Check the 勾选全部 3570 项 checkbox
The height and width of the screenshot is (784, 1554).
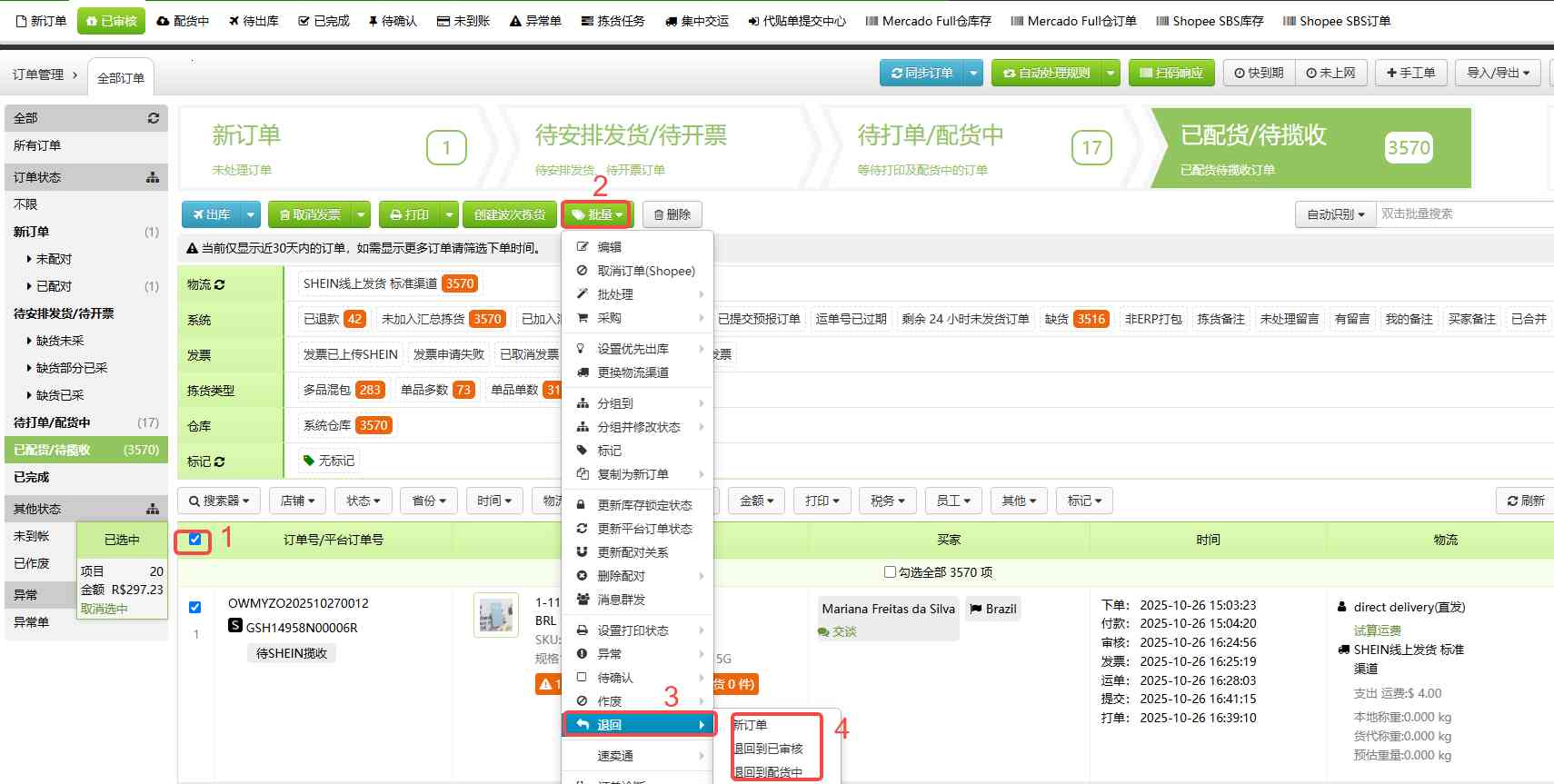tap(890, 572)
